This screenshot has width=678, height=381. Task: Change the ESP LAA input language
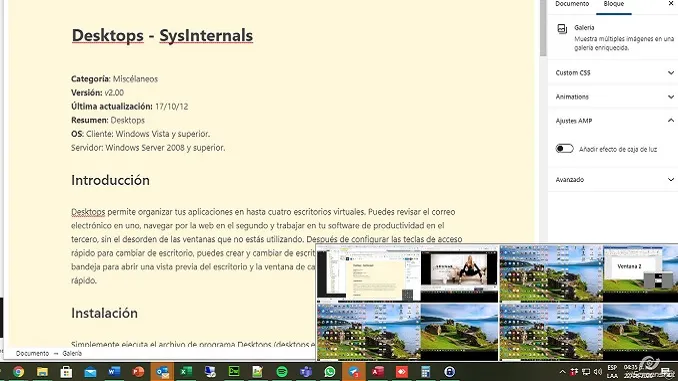612,372
